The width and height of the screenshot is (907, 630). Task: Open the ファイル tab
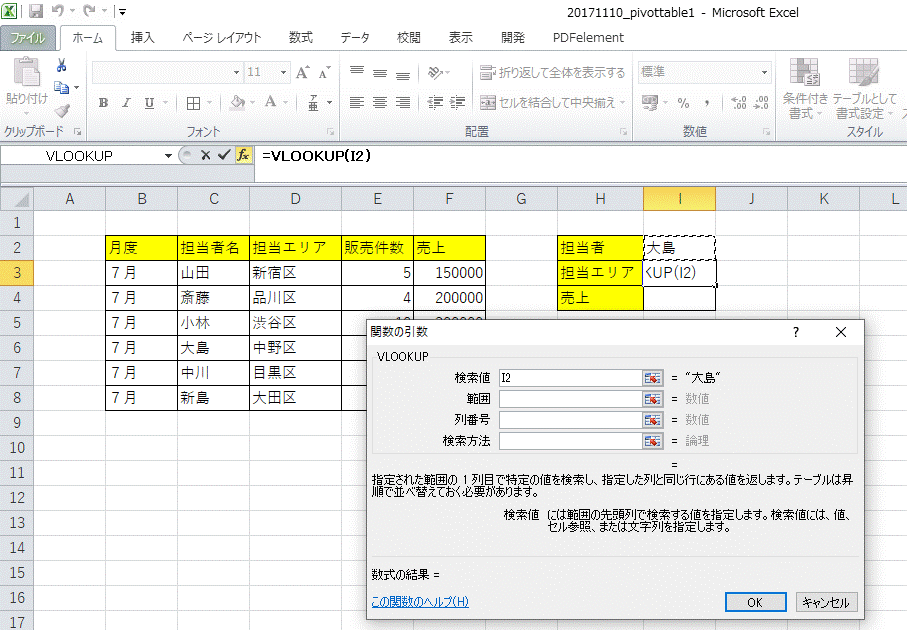click(x=28, y=38)
